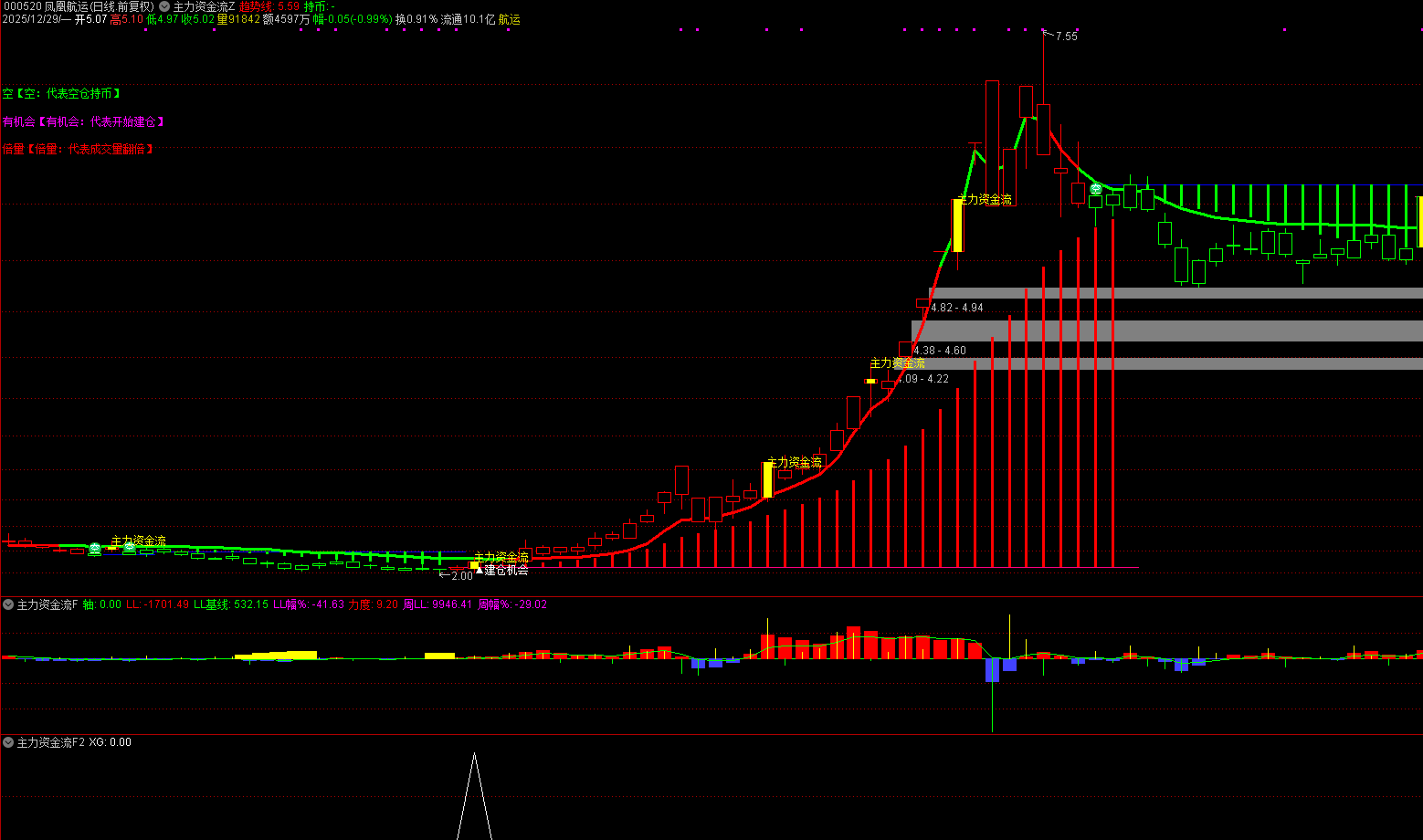Click the 建仓机会 triangle marker
Screen dimensions: 1423x840
[479, 570]
